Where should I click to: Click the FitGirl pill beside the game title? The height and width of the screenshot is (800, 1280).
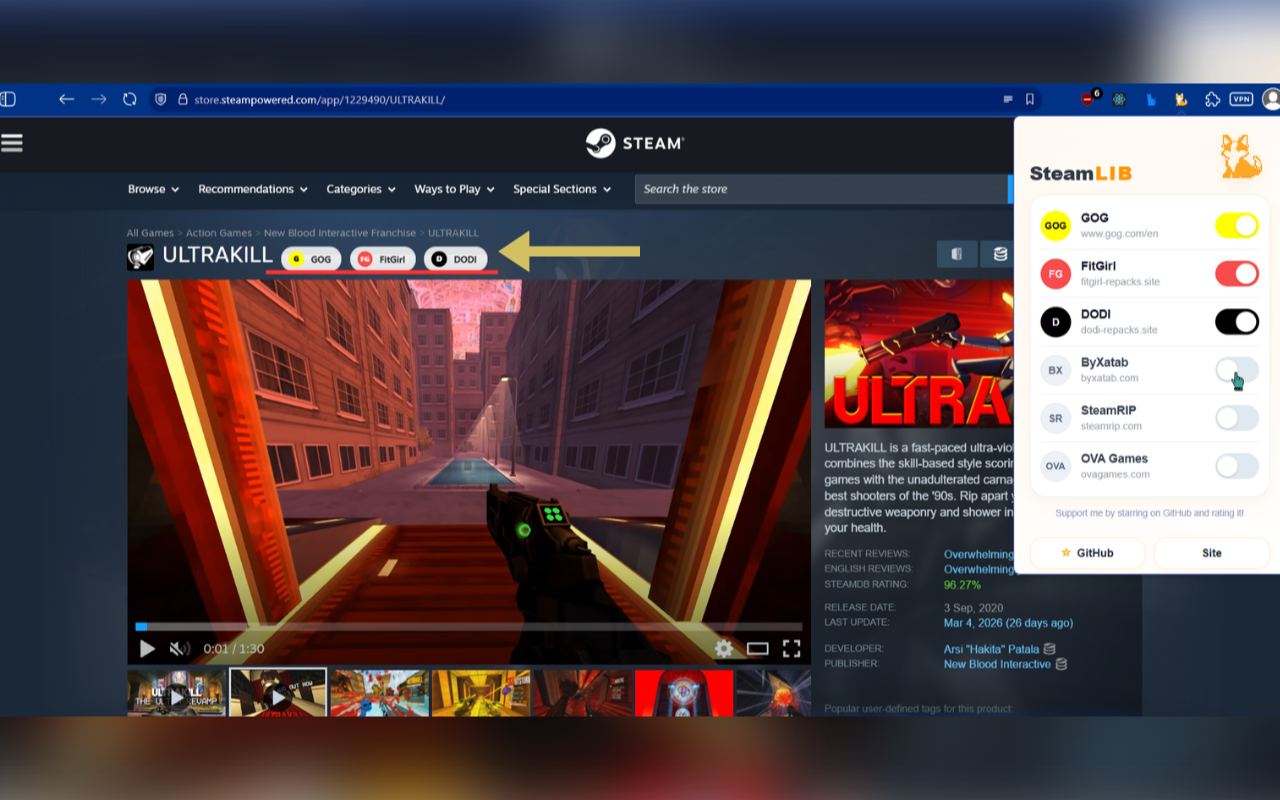click(382, 259)
